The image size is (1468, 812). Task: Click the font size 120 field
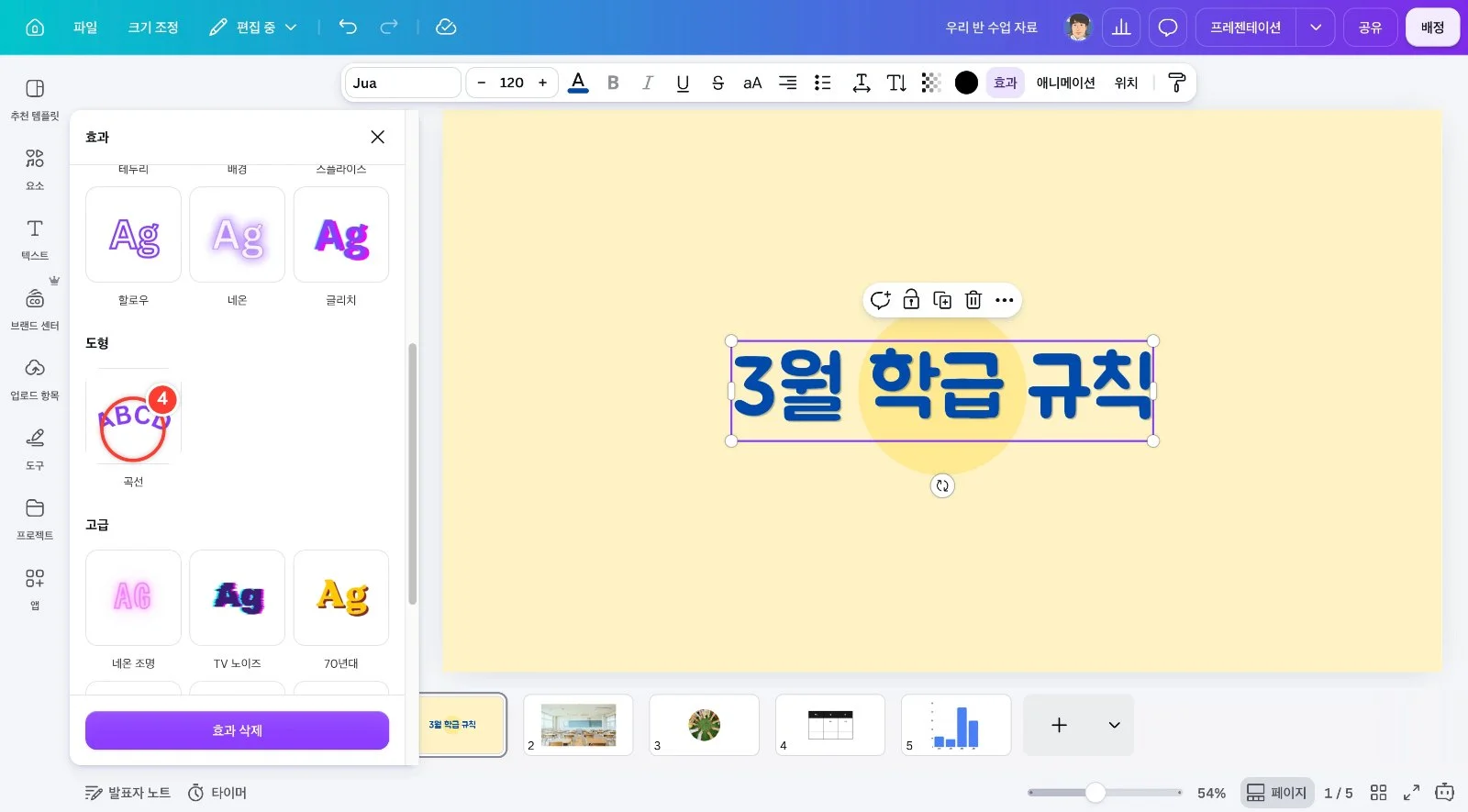tap(512, 83)
